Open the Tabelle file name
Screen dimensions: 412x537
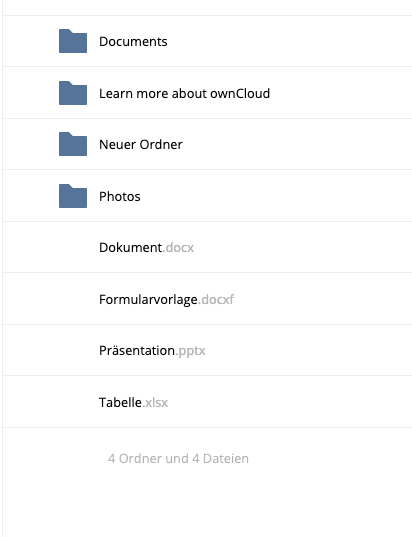coord(120,402)
